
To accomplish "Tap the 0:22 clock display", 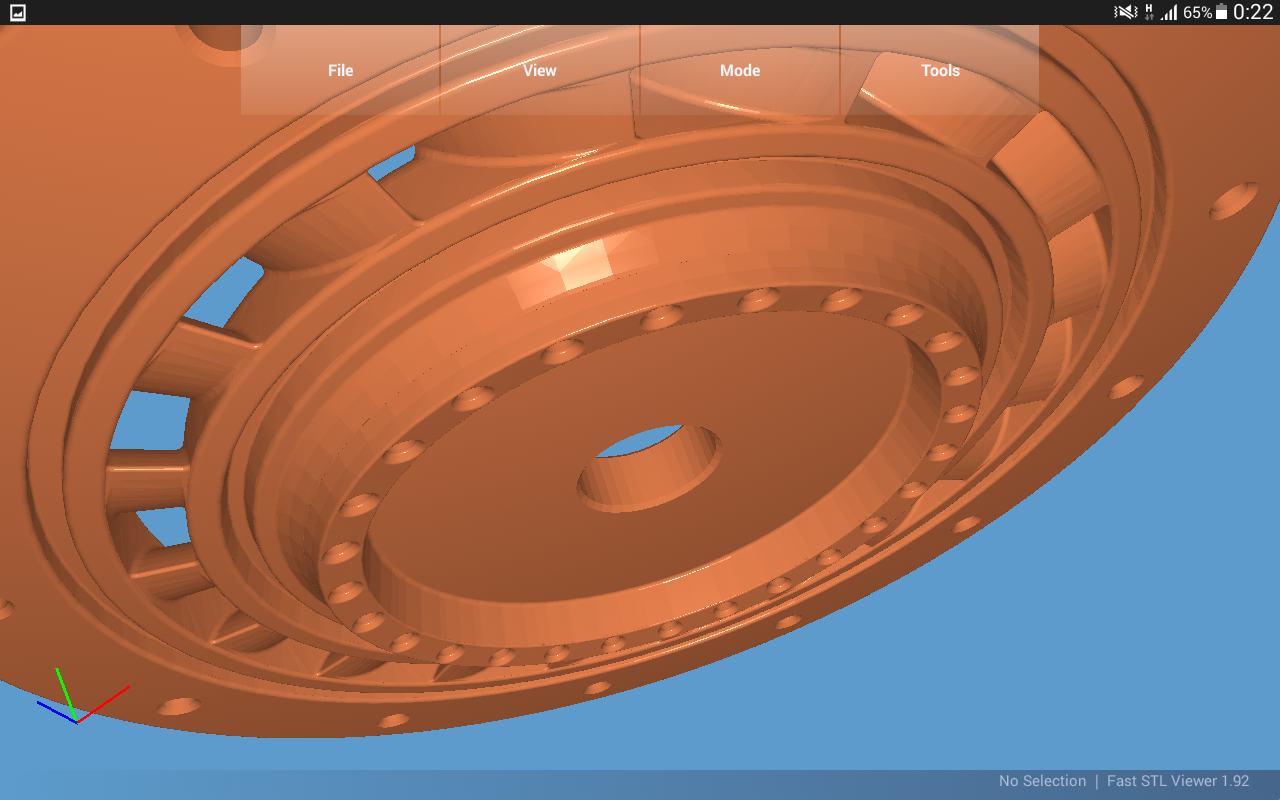I will point(1253,12).
